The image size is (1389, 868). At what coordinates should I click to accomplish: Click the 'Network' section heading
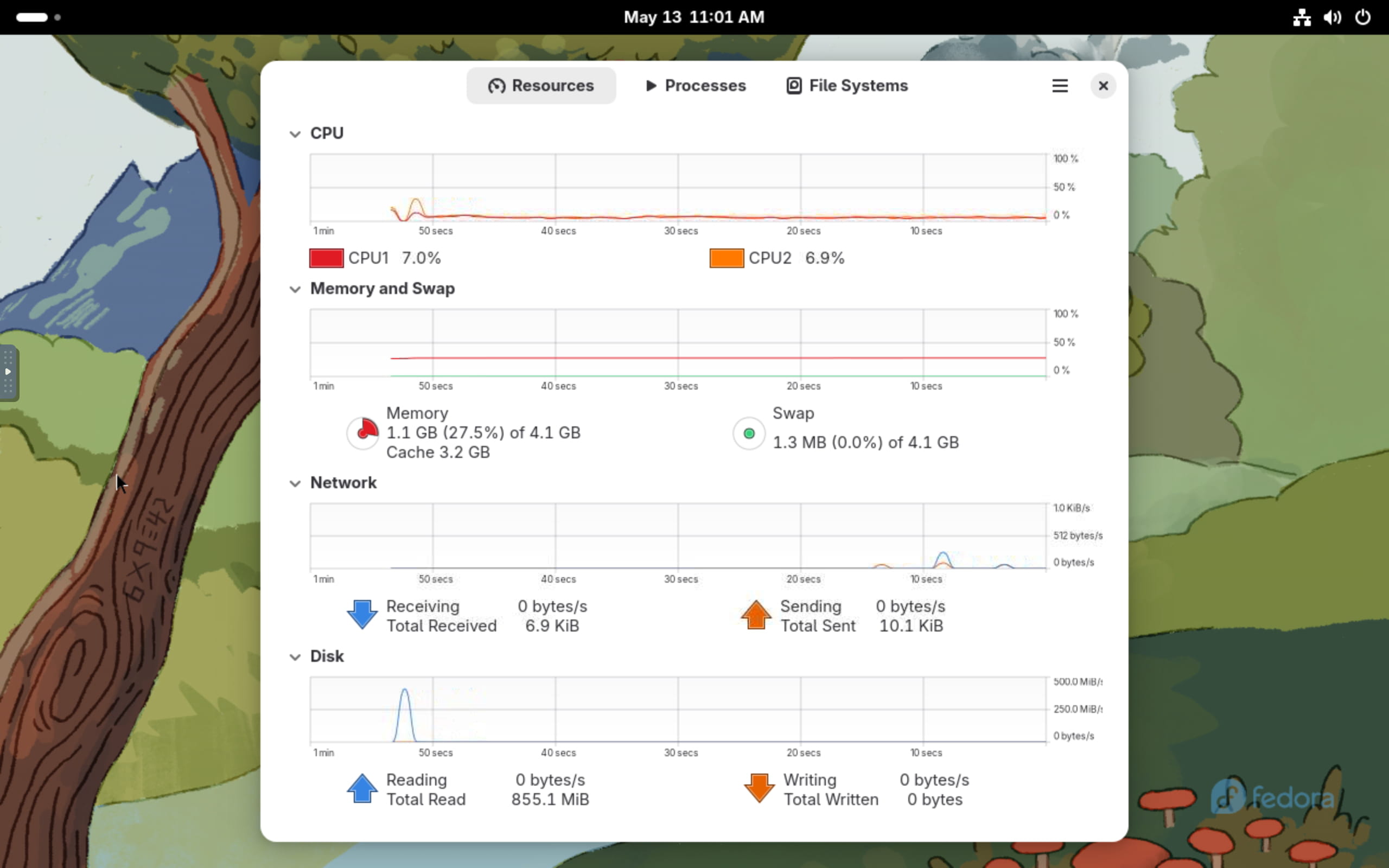343,483
